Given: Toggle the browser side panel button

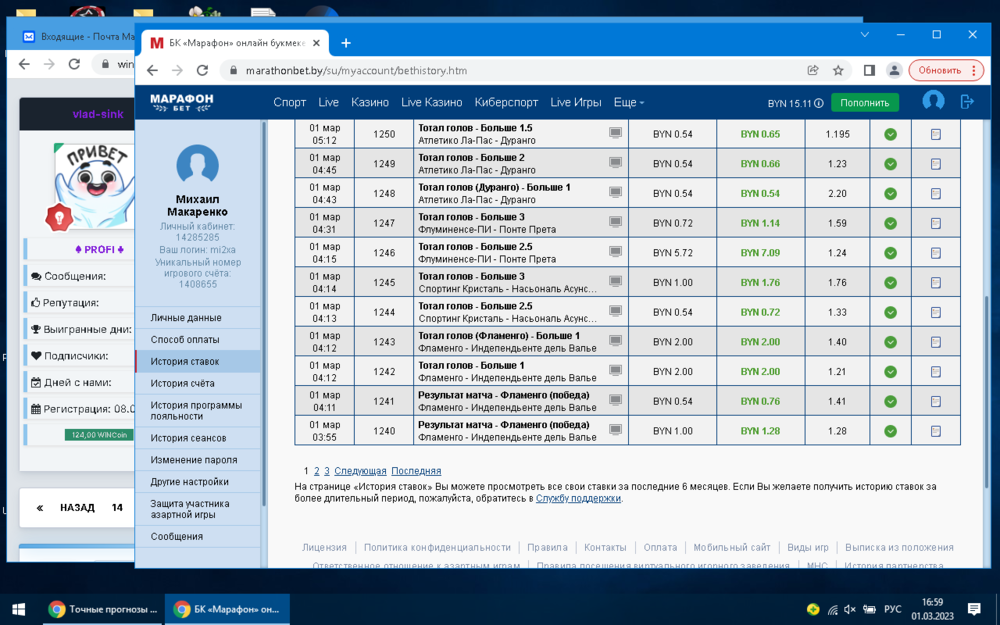Looking at the screenshot, I should click(x=869, y=71).
